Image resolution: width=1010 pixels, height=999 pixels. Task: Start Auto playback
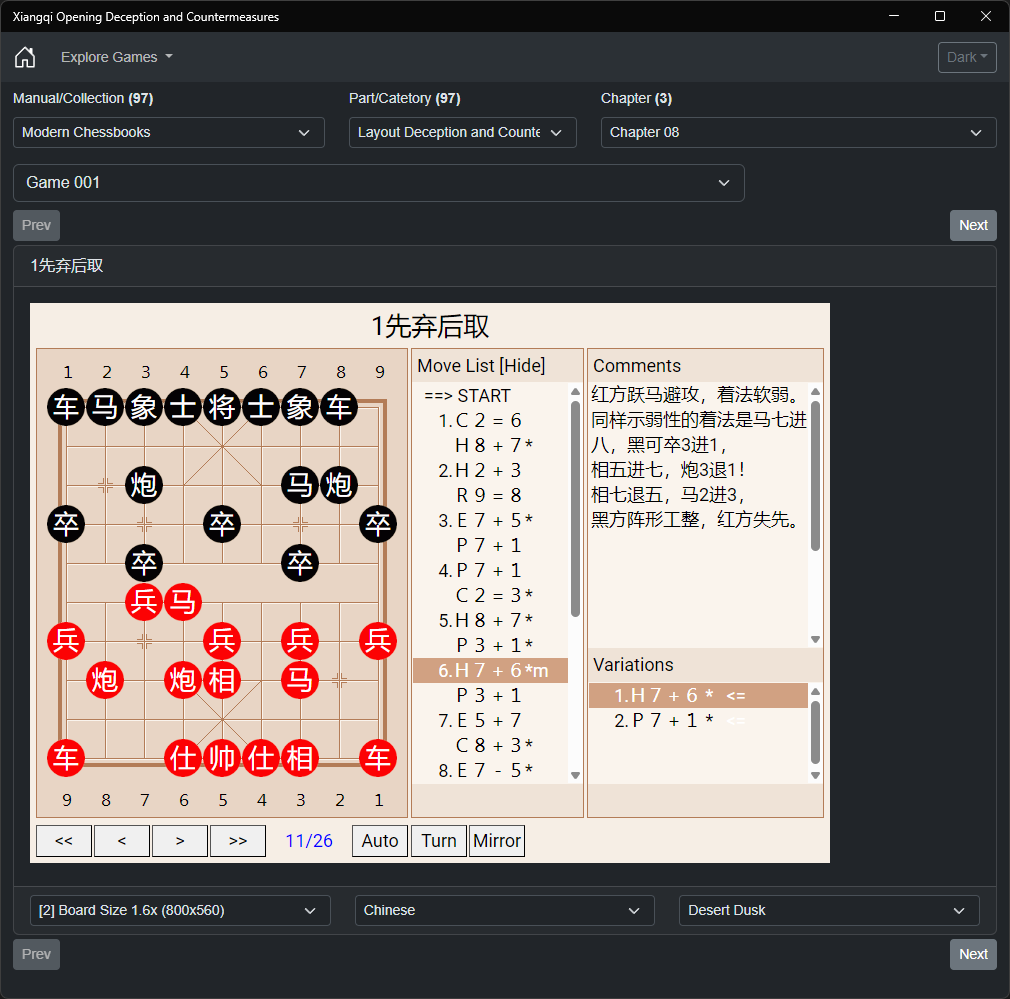click(x=380, y=841)
